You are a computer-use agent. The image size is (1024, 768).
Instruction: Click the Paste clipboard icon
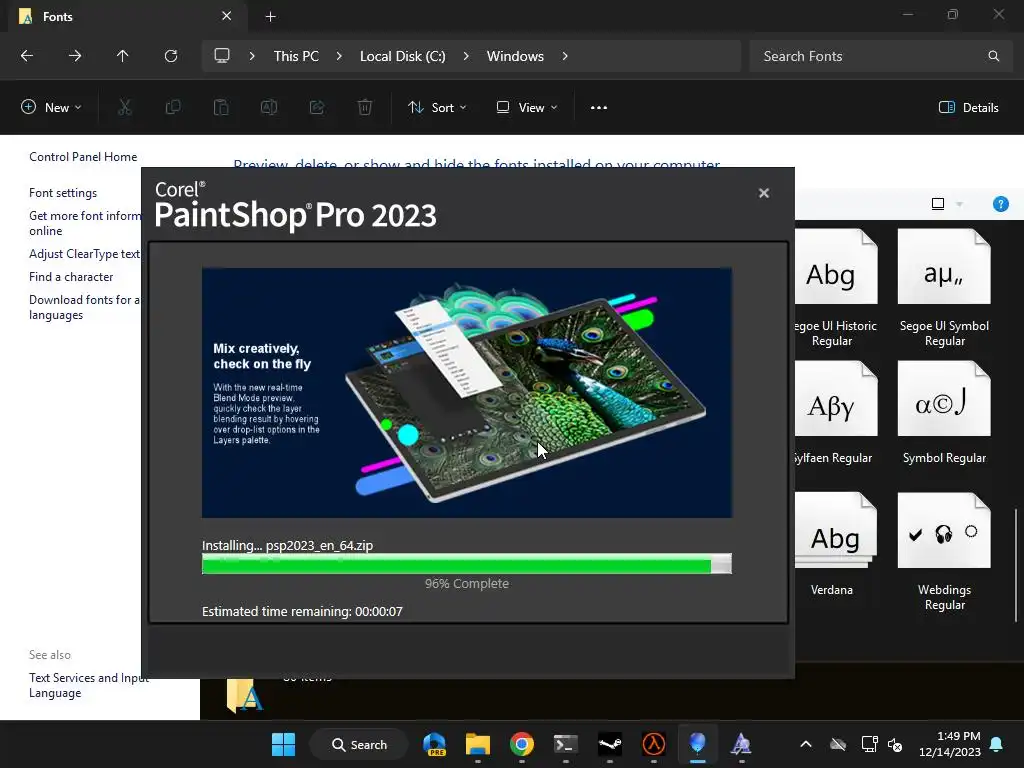221,108
